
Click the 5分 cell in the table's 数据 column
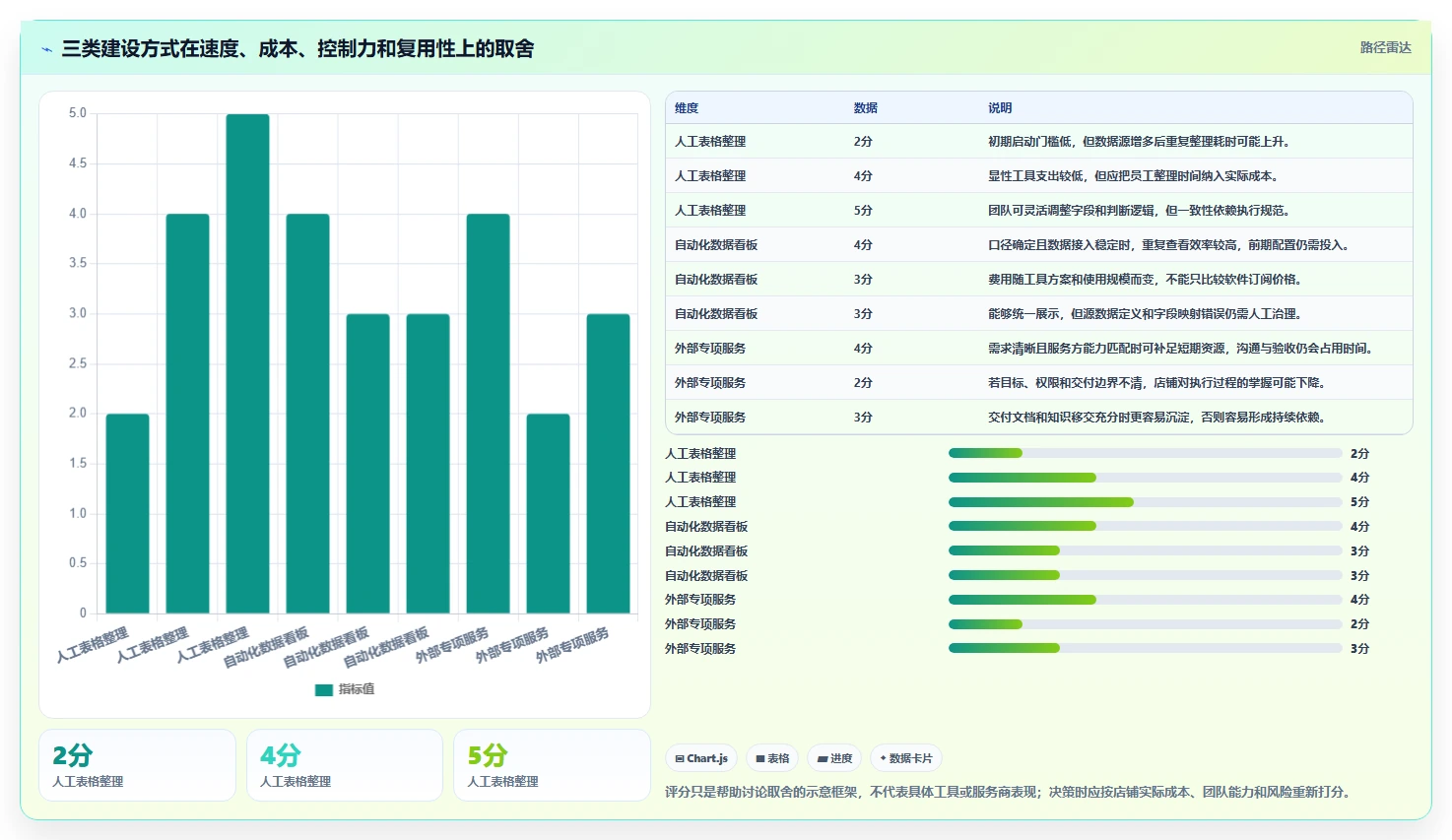point(863,211)
